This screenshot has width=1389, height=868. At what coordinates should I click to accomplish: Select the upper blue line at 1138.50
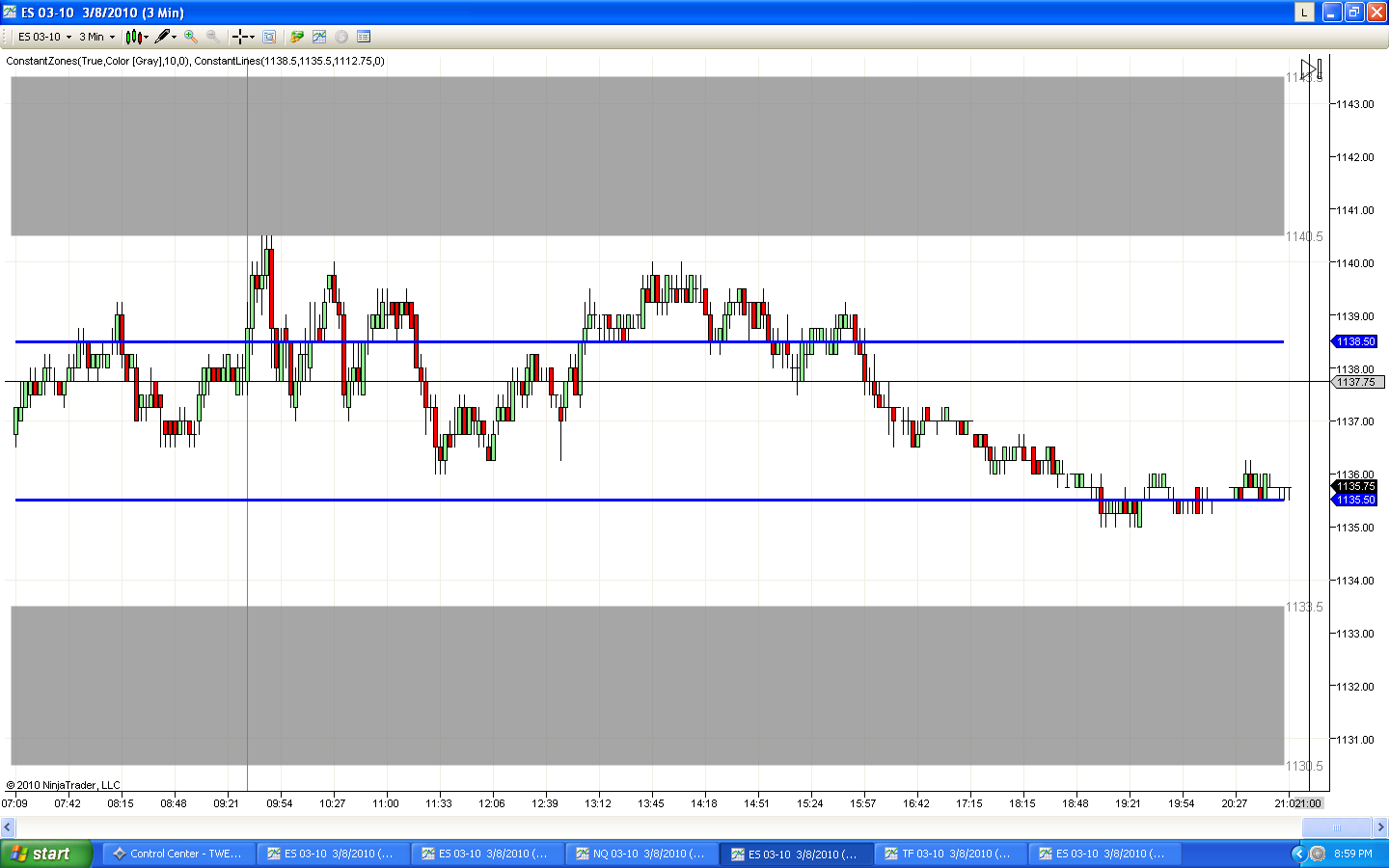(649, 341)
